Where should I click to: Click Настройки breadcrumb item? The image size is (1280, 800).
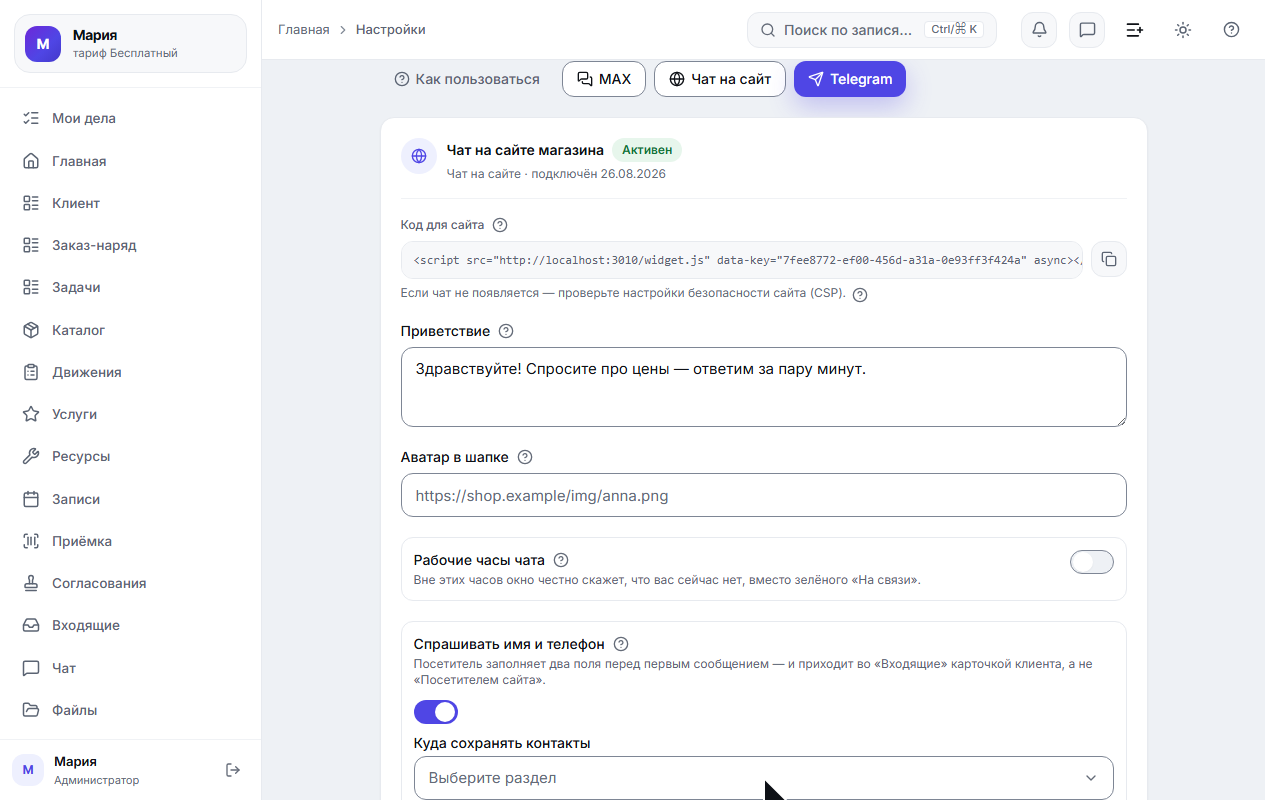pos(391,30)
